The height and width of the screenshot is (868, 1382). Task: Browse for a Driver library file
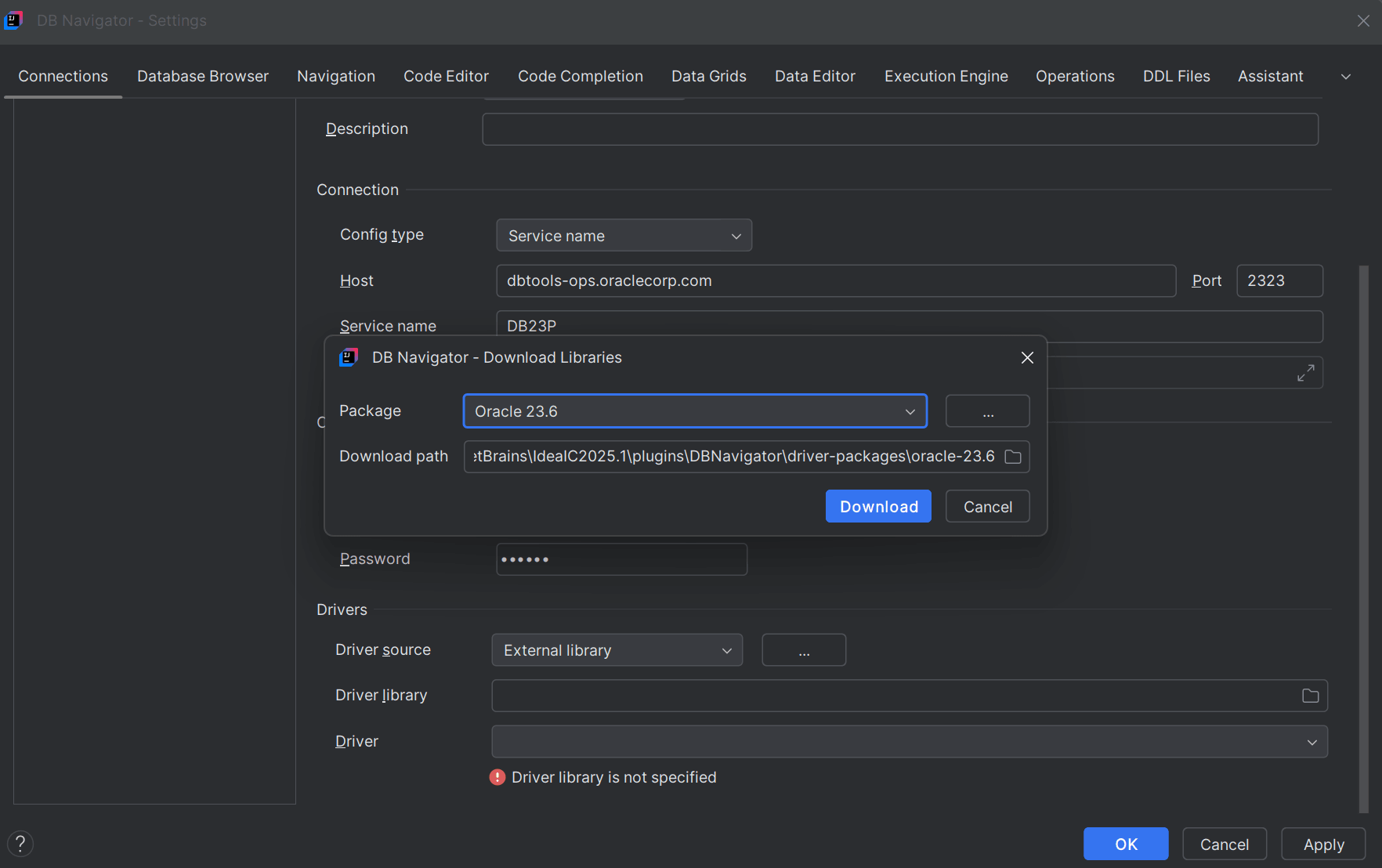tap(1309, 696)
